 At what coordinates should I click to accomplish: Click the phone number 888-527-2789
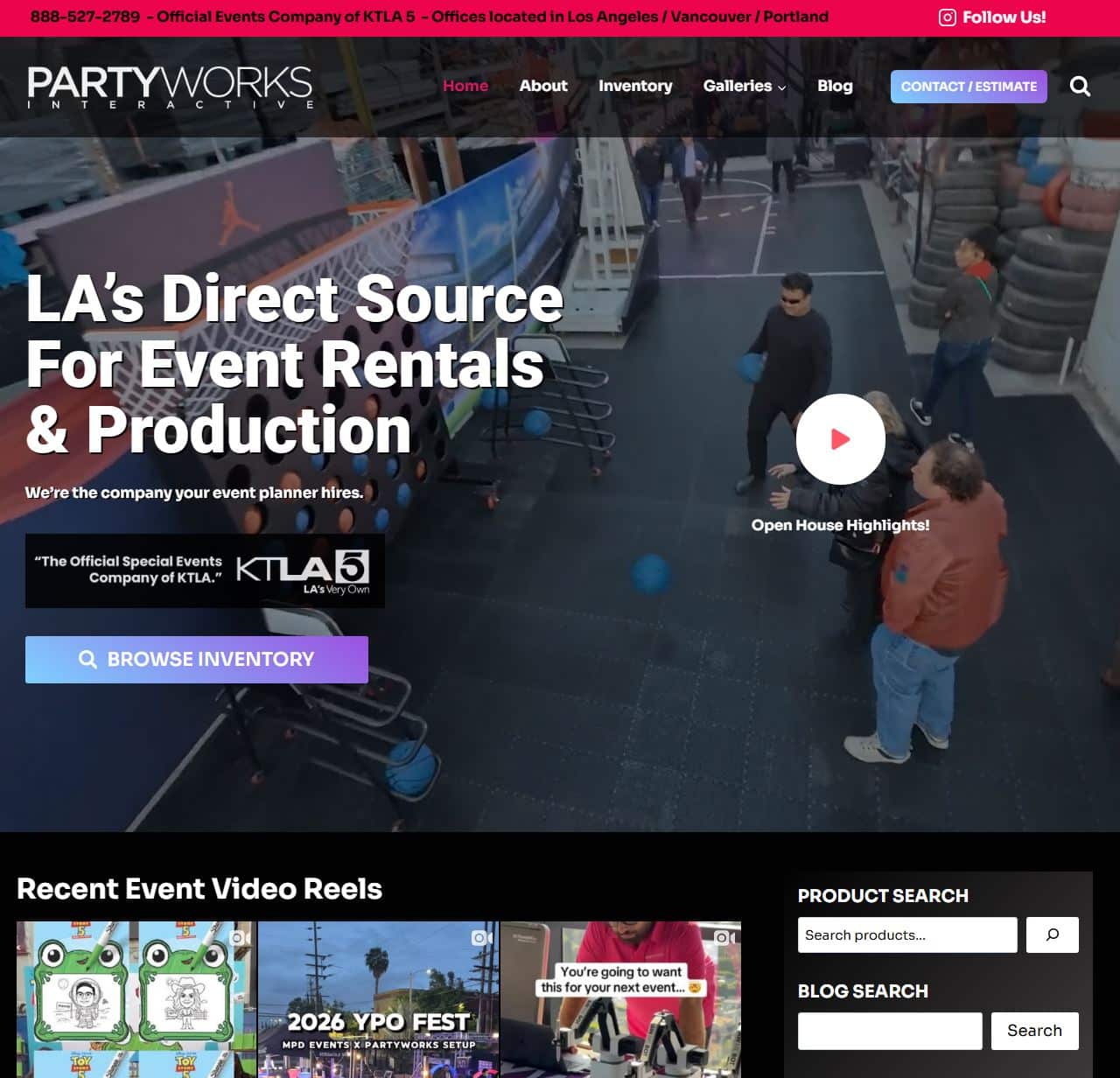85,17
